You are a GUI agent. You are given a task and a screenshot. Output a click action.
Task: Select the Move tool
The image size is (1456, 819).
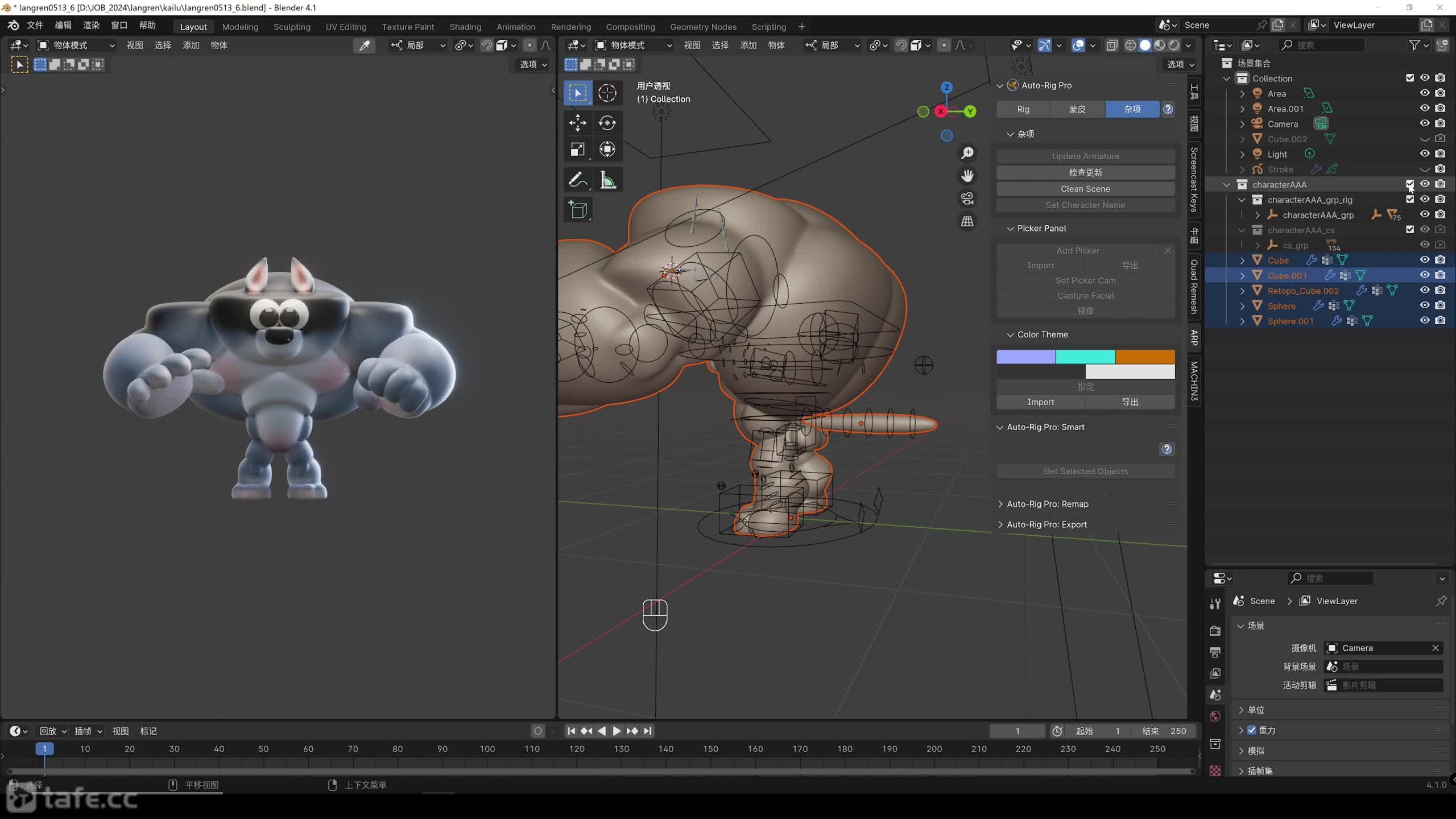pyautogui.click(x=577, y=122)
